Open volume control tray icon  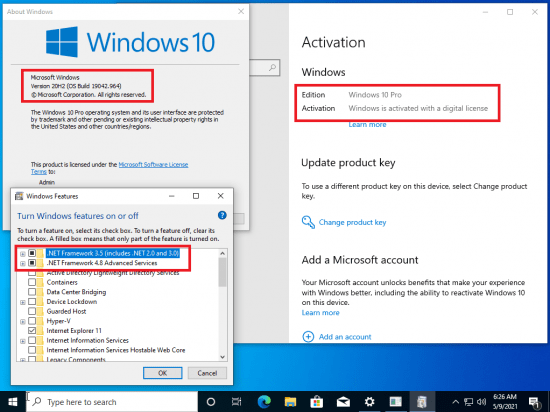[x=482, y=402]
